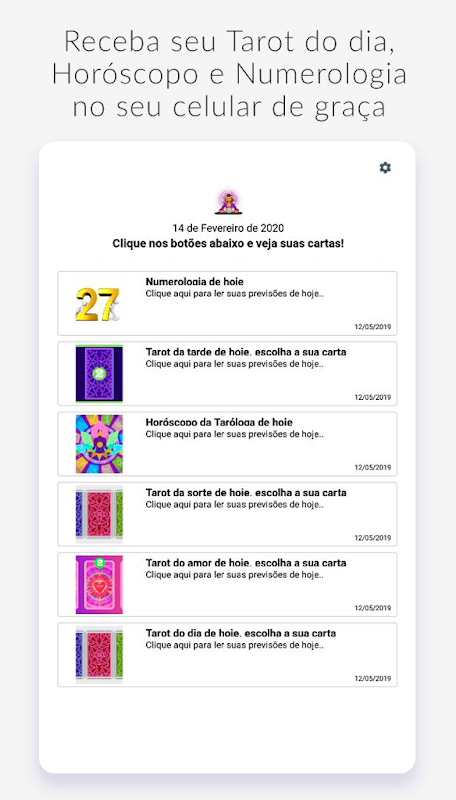This screenshot has height=800, width=456.
Task: Tap the fortune teller logo icon
Action: click(x=227, y=202)
